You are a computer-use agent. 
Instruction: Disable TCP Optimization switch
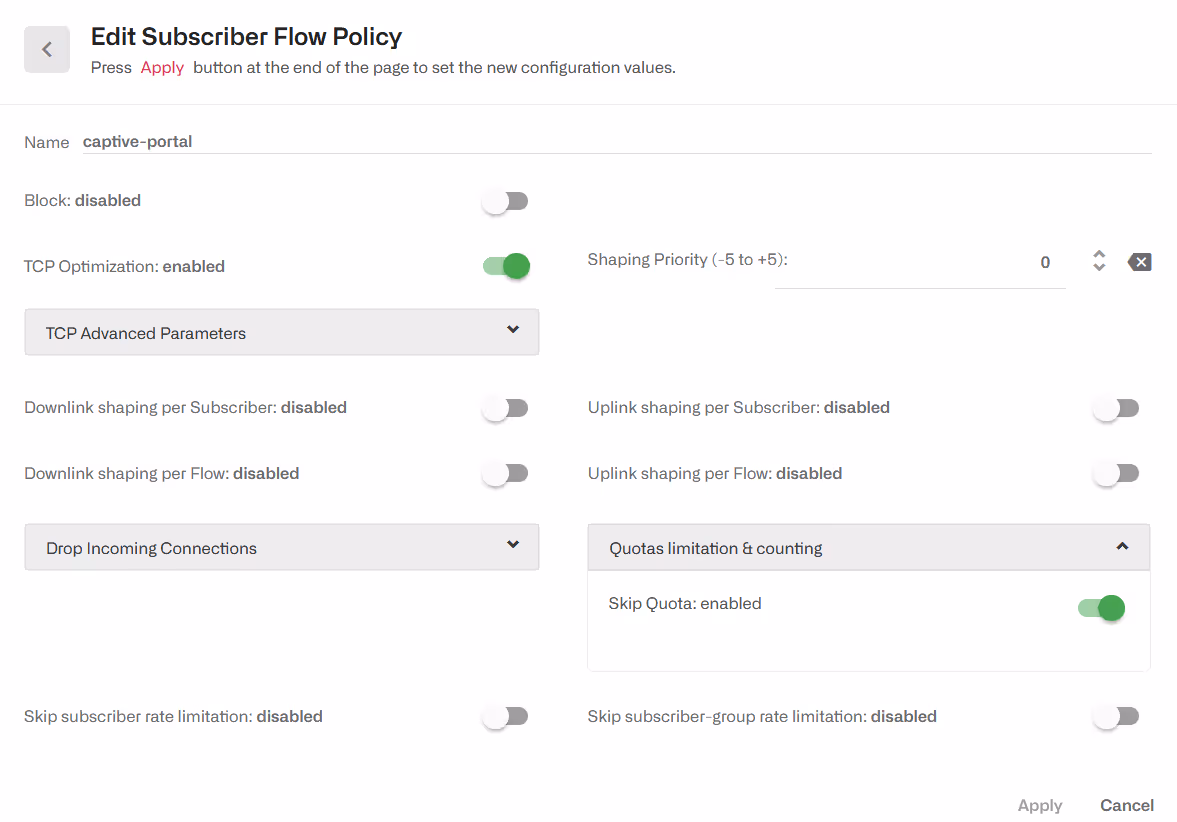point(506,266)
